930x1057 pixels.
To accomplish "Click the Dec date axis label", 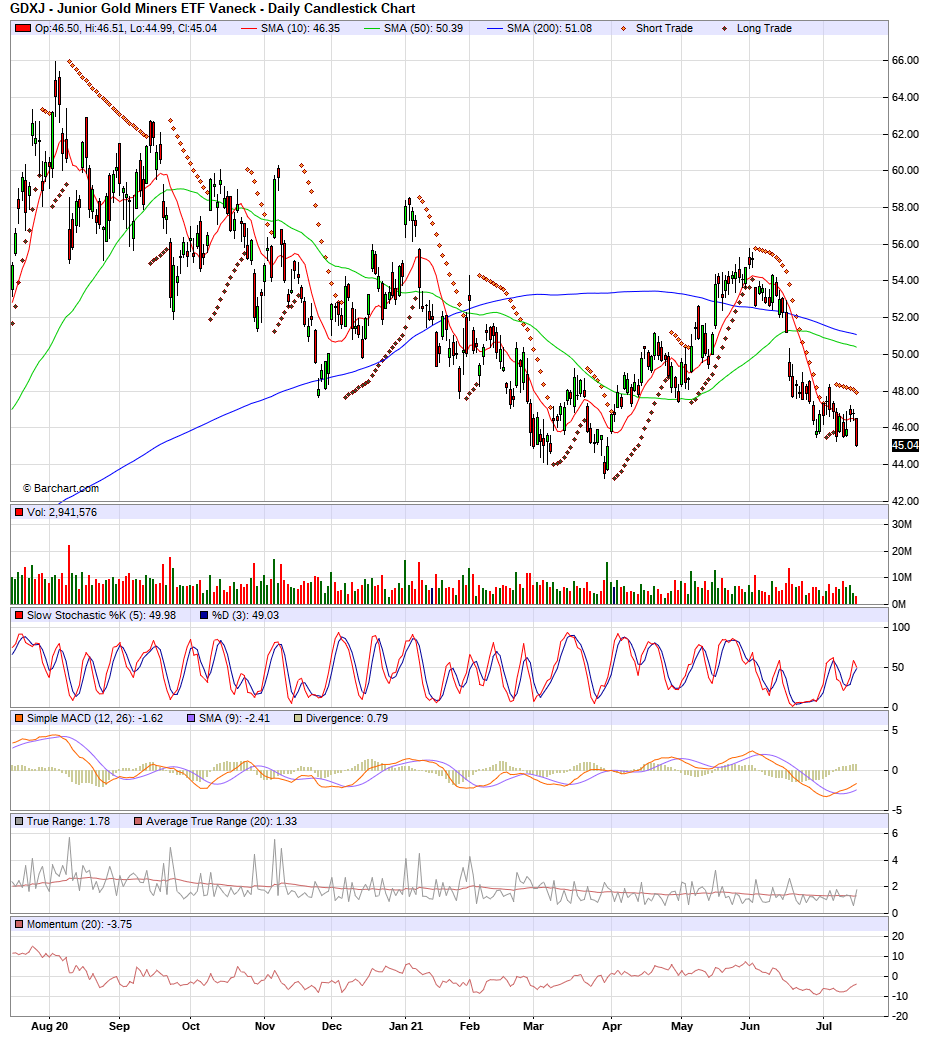I will [332, 1027].
